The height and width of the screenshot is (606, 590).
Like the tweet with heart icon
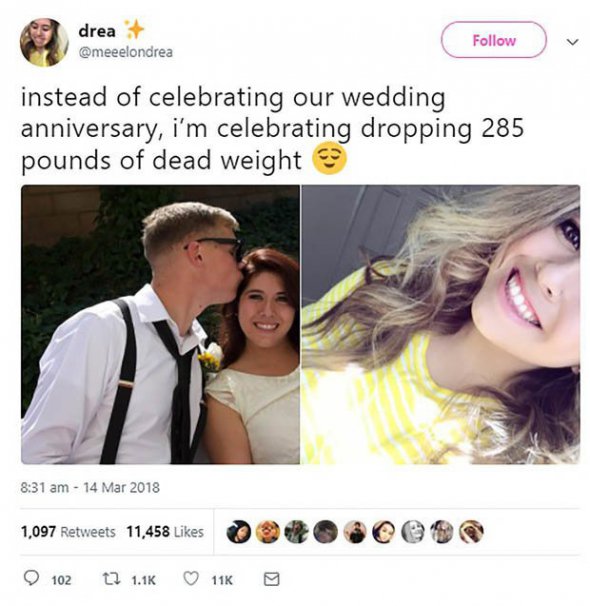pos(190,579)
